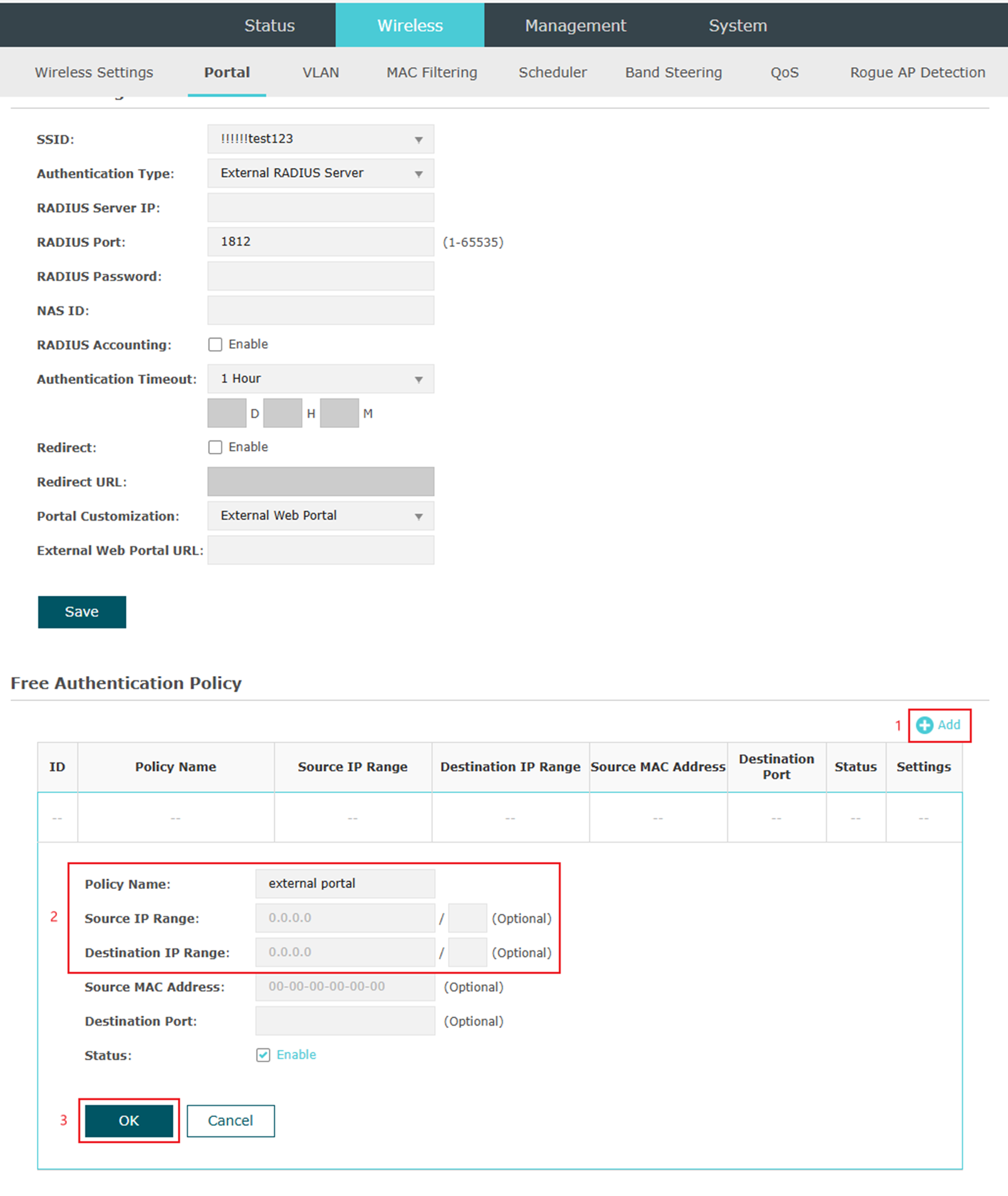Viewport: 1008px width, 1196px height.
Task: Open the Authentication Type dropdown
Action: (320, 173)
